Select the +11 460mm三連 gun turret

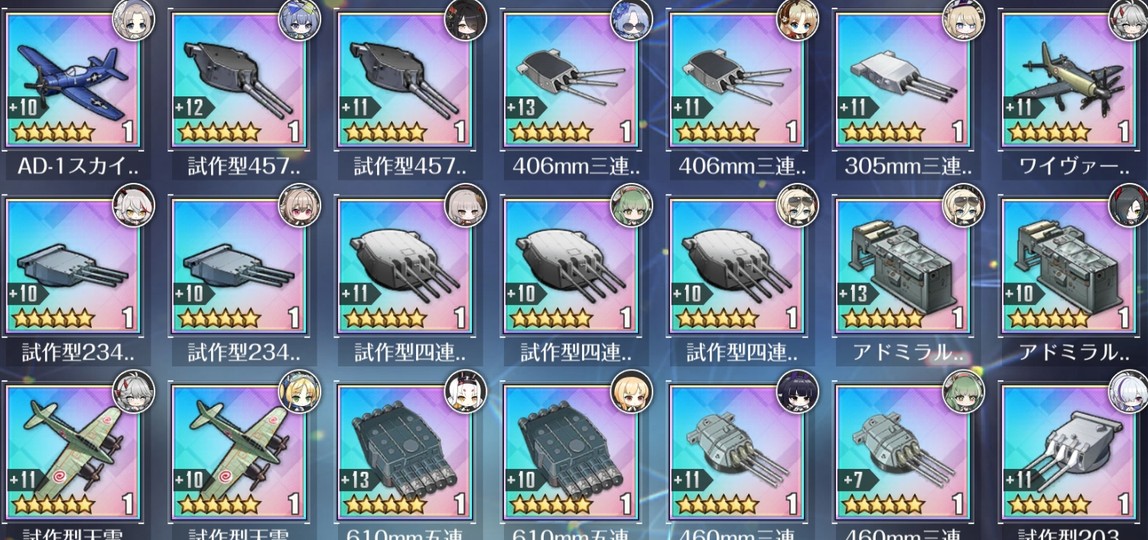[x=737, y=452]
